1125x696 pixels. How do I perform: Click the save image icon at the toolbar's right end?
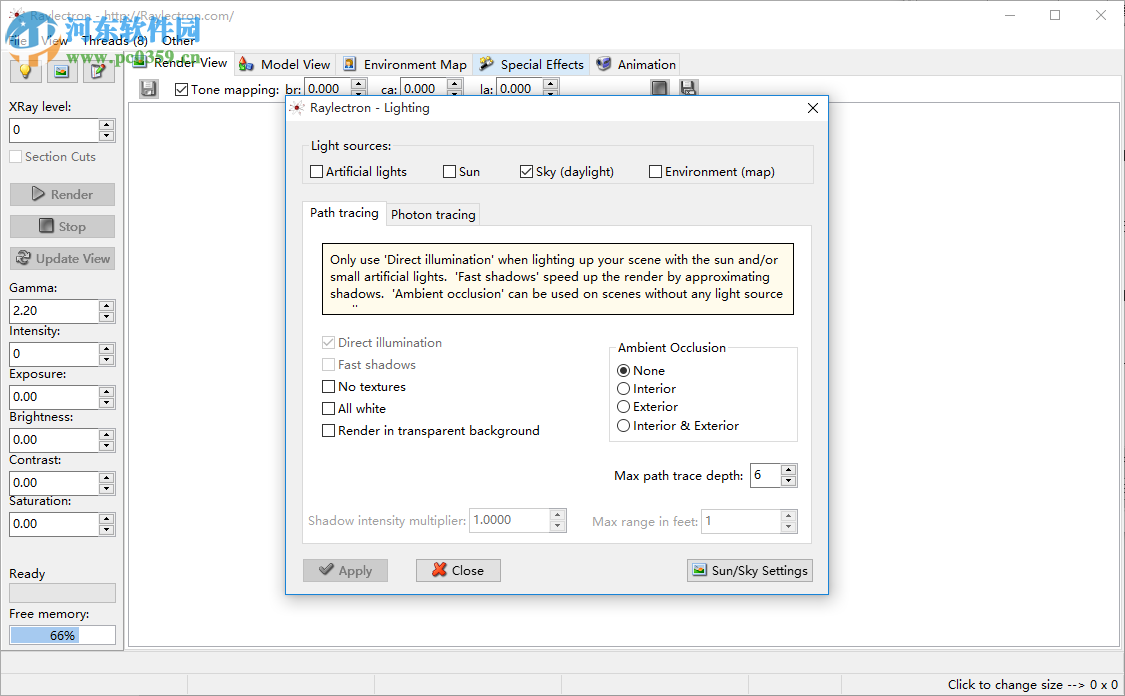[688, 88]
